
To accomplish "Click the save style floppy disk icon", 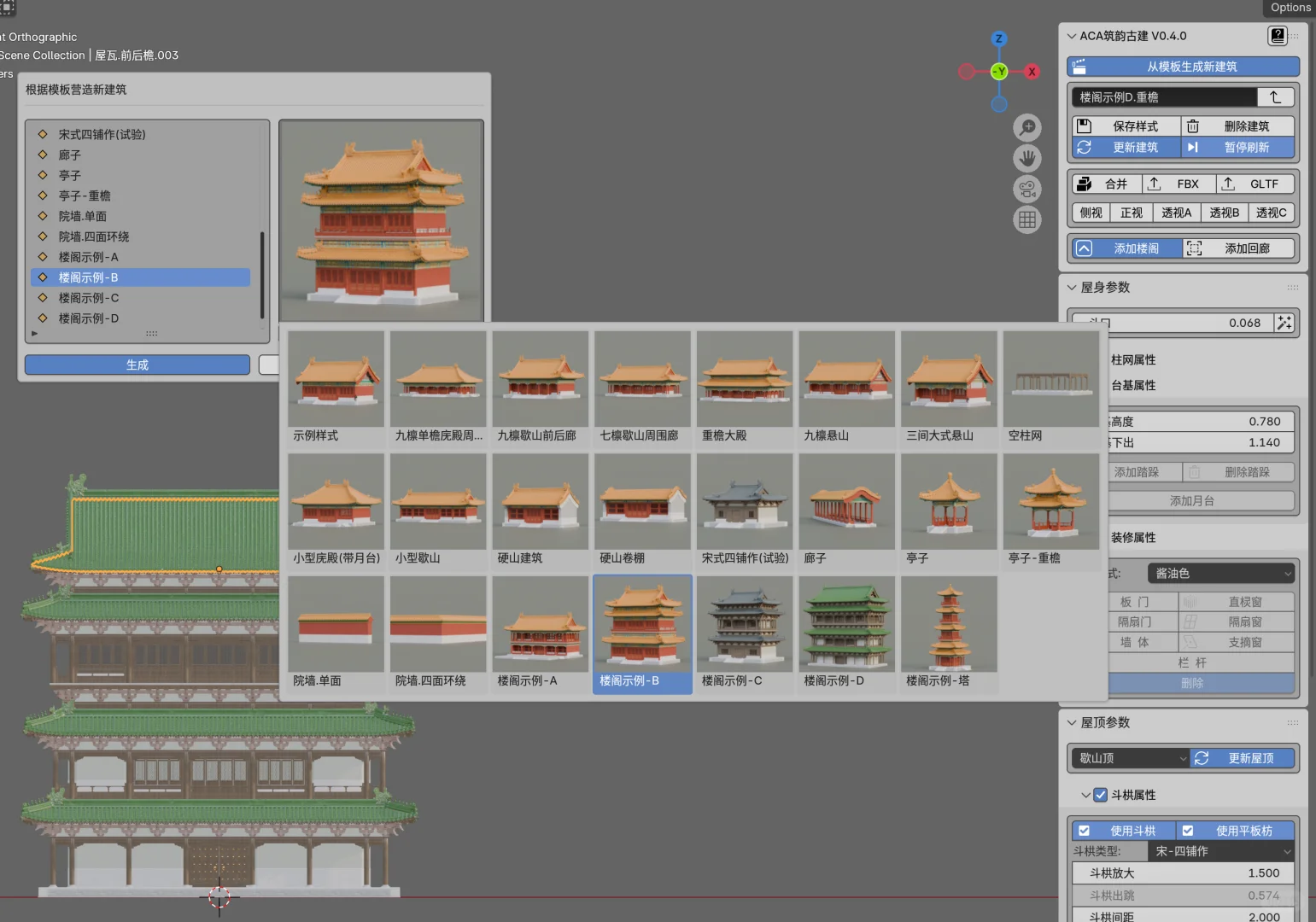I will tap(1083, 125).
